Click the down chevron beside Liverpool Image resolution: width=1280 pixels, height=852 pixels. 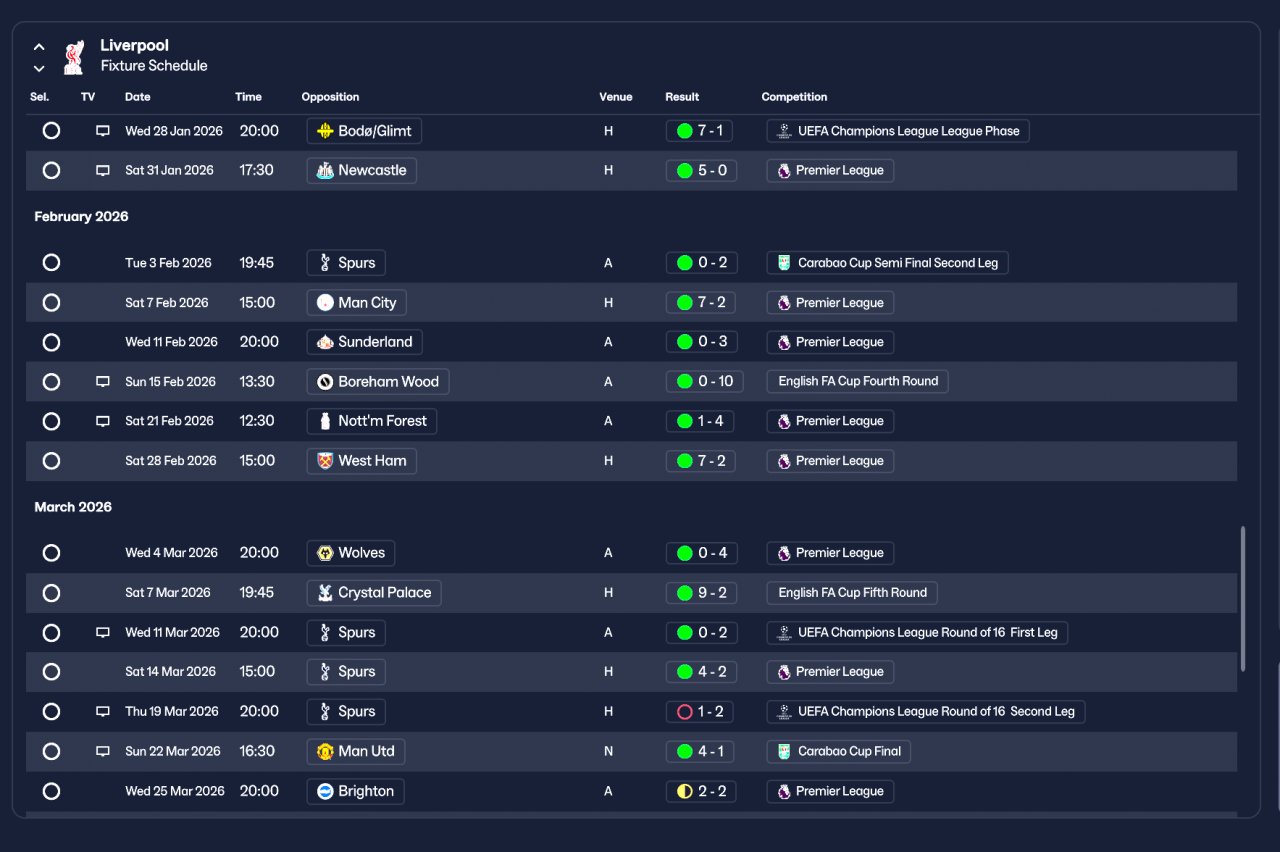pyautogui.click(x=39, y=68)
